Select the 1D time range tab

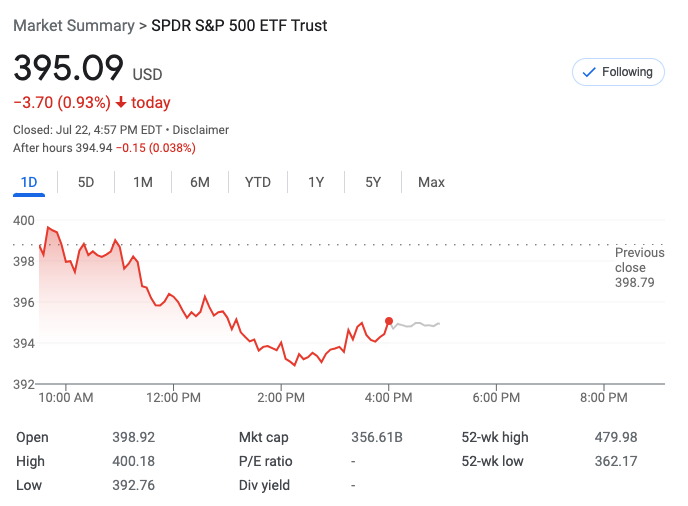pos(29,182)
